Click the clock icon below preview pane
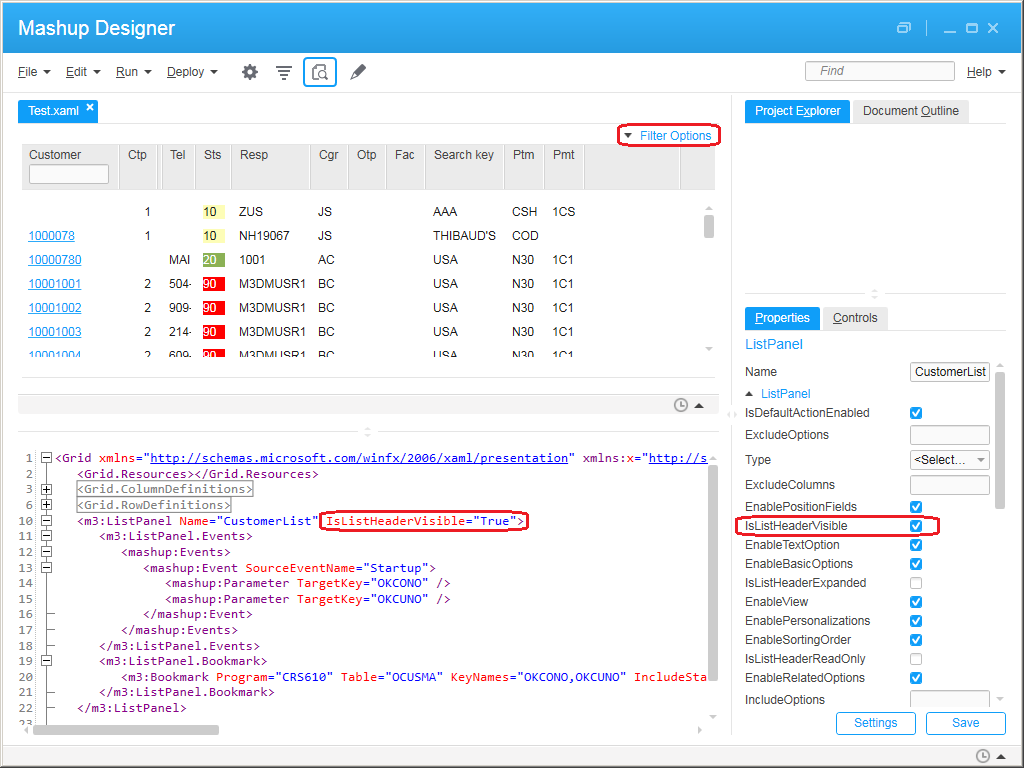 pos(681,405)
